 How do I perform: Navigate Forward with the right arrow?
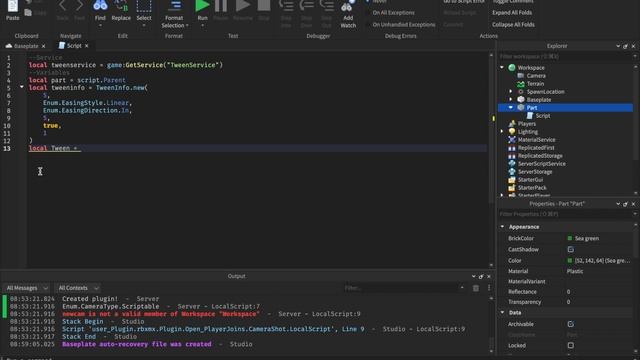tap(80, 5)
